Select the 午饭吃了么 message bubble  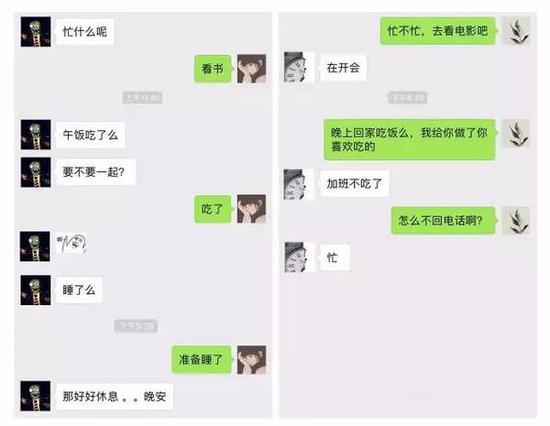90,135
